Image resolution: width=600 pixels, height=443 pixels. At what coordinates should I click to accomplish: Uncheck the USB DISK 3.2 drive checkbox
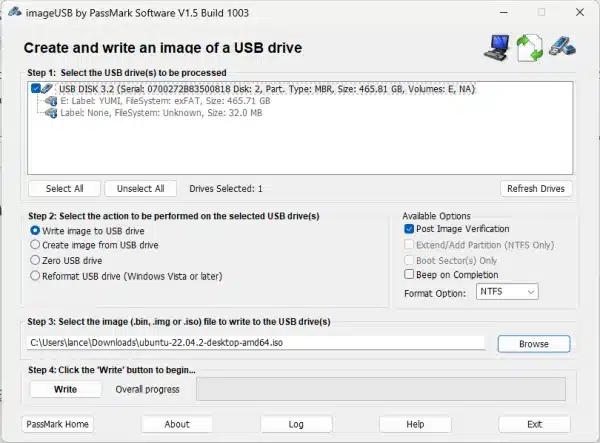pyautogui.click(x=36, y=89)
